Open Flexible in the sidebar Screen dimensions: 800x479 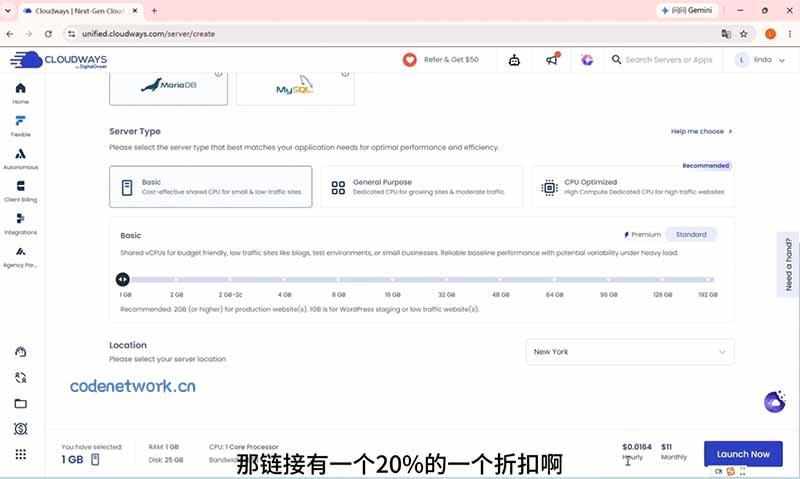[x=20, y=125]
